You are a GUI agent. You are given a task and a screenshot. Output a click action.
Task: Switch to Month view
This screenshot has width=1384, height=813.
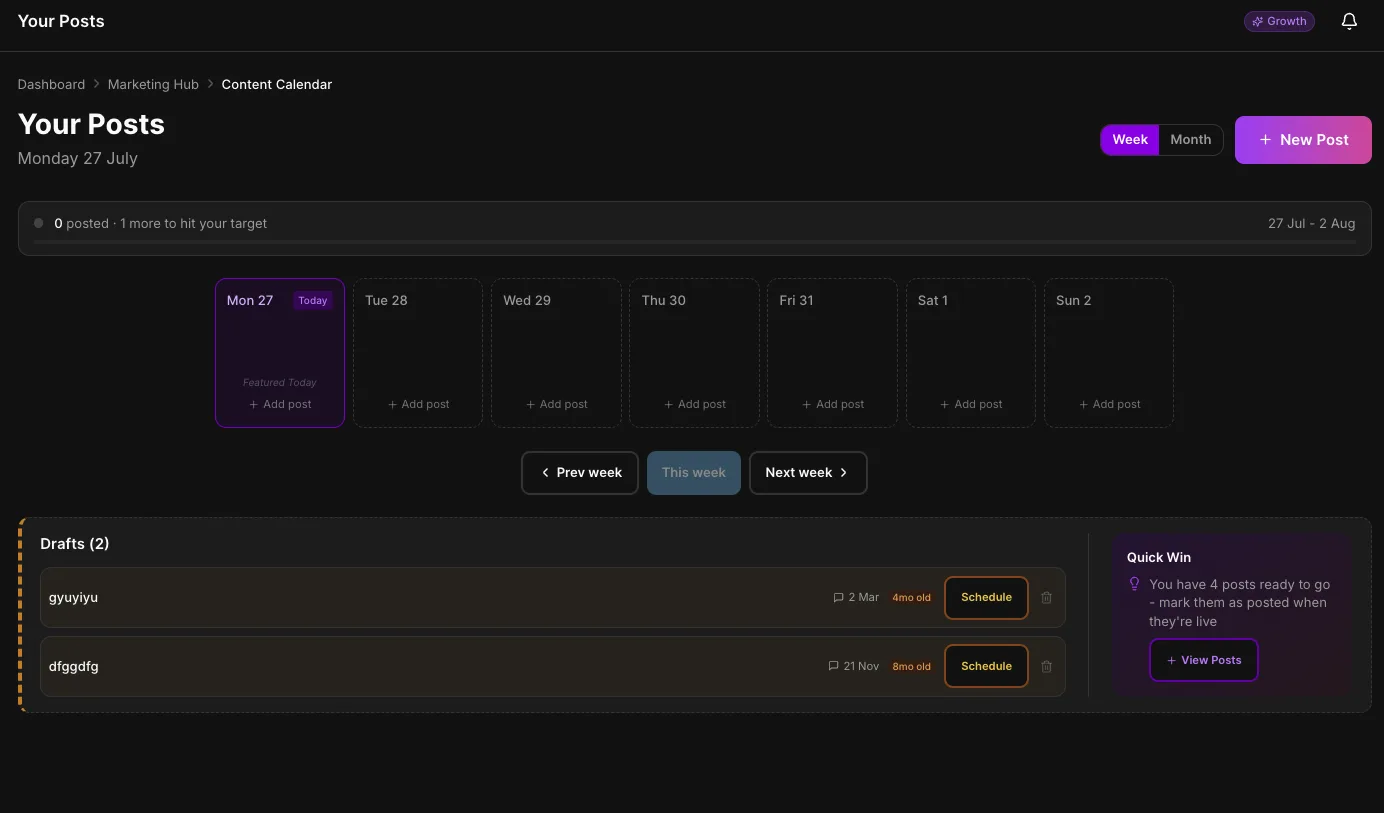tap(1191, 140)
